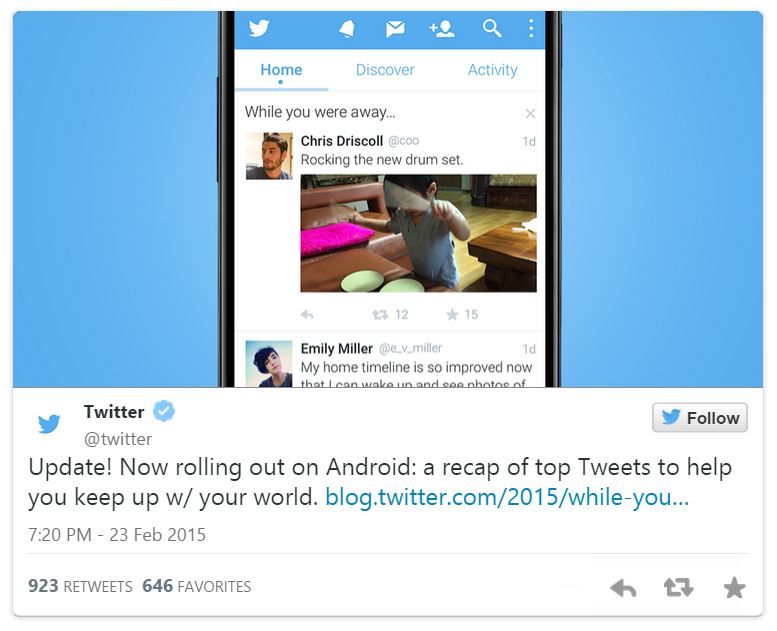Open the search magnifier icon
This screenshot has height=631, width=777.
point(492,29)
